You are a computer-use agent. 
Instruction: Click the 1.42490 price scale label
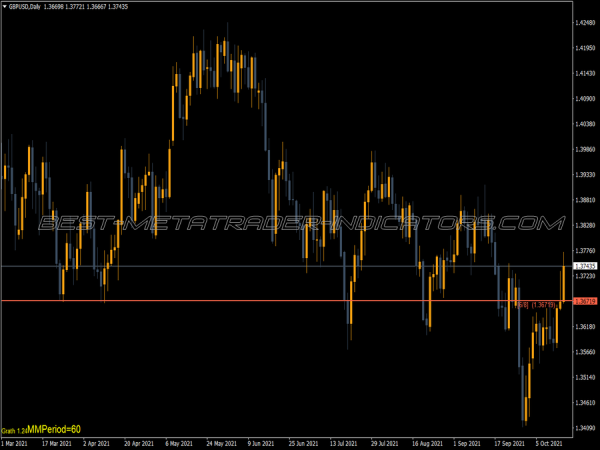[585, 22]
